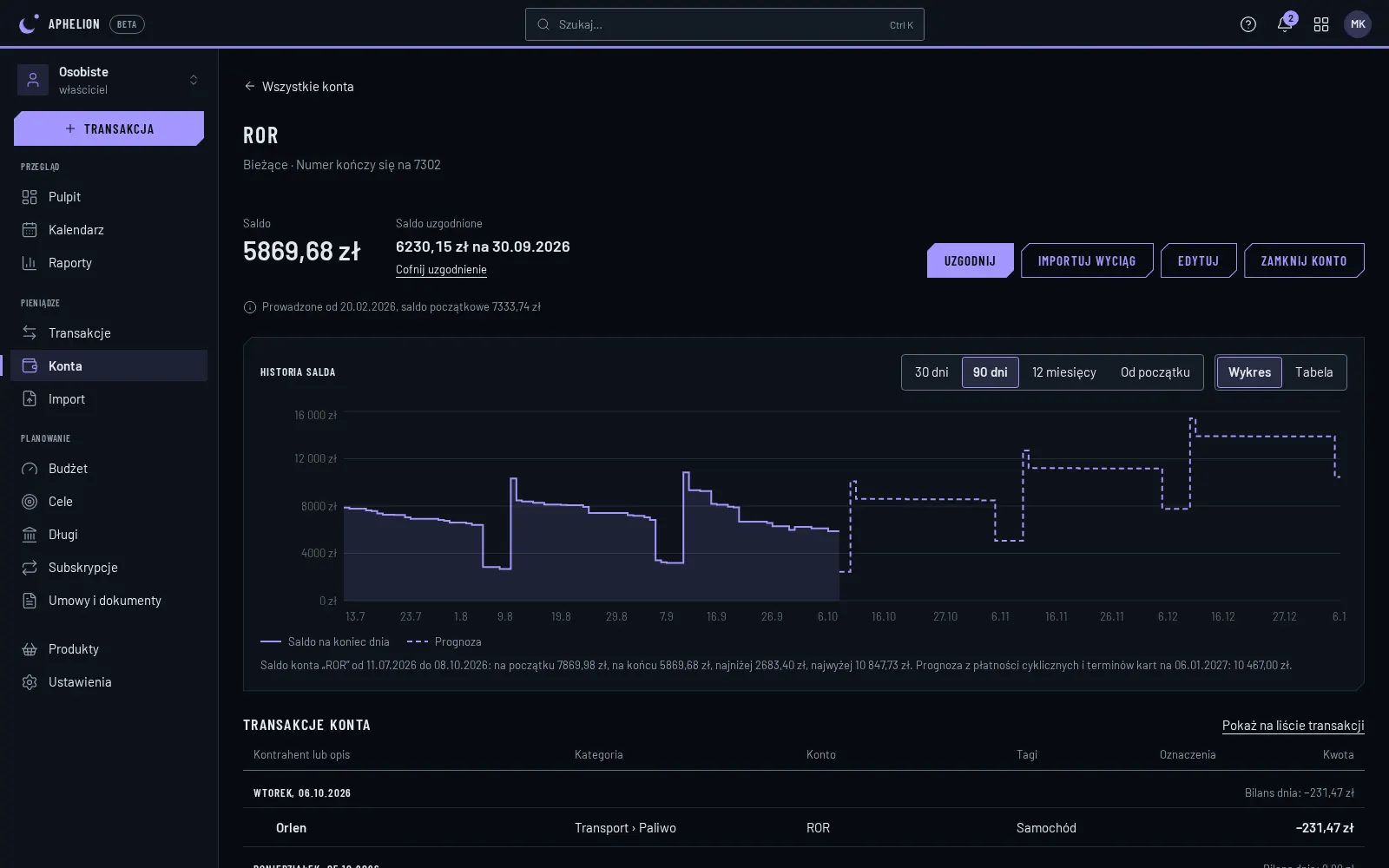Image resolution: width=1389 pixels, height=868 pixels.
Task: Expand the Osobiste workspace switcher
Action: click(109, 80)
